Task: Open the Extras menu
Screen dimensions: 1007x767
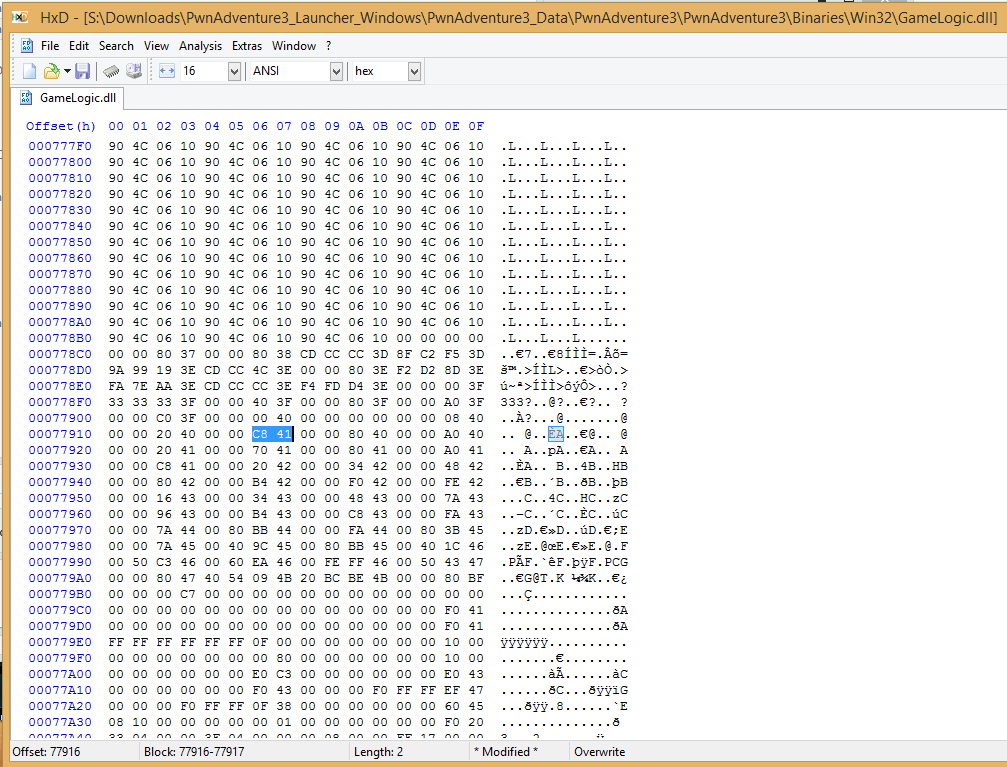Action: [247, 46]
